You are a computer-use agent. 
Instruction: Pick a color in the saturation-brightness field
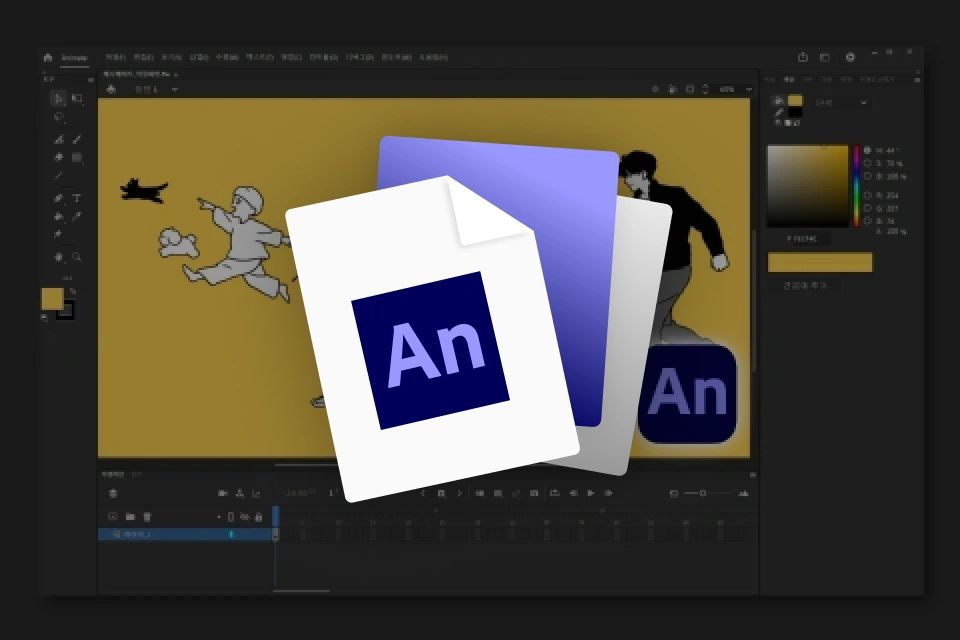tap(807, 186)
